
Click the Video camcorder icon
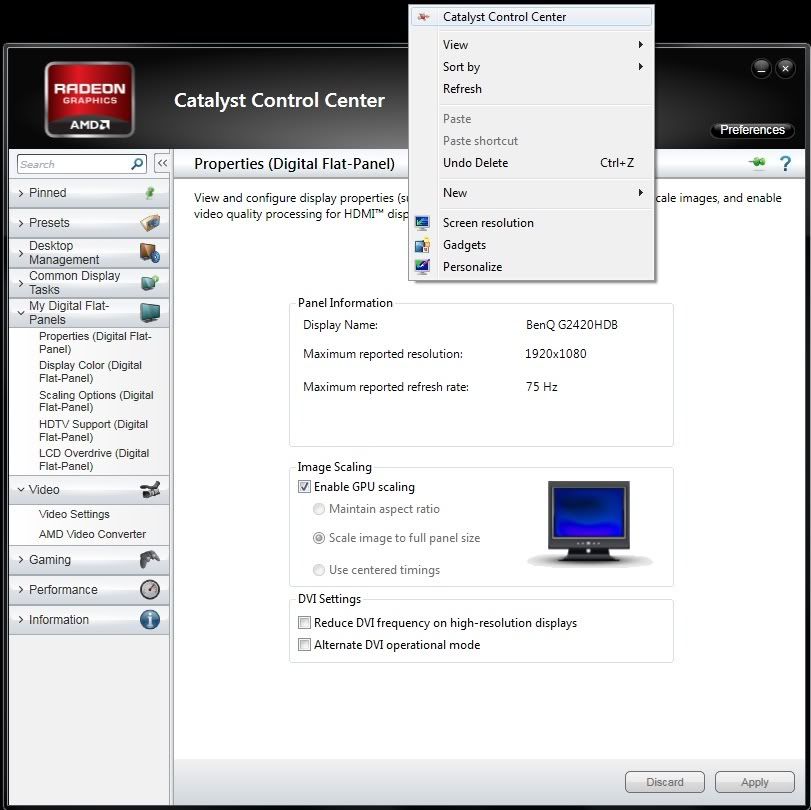click(x=150, y=489)
